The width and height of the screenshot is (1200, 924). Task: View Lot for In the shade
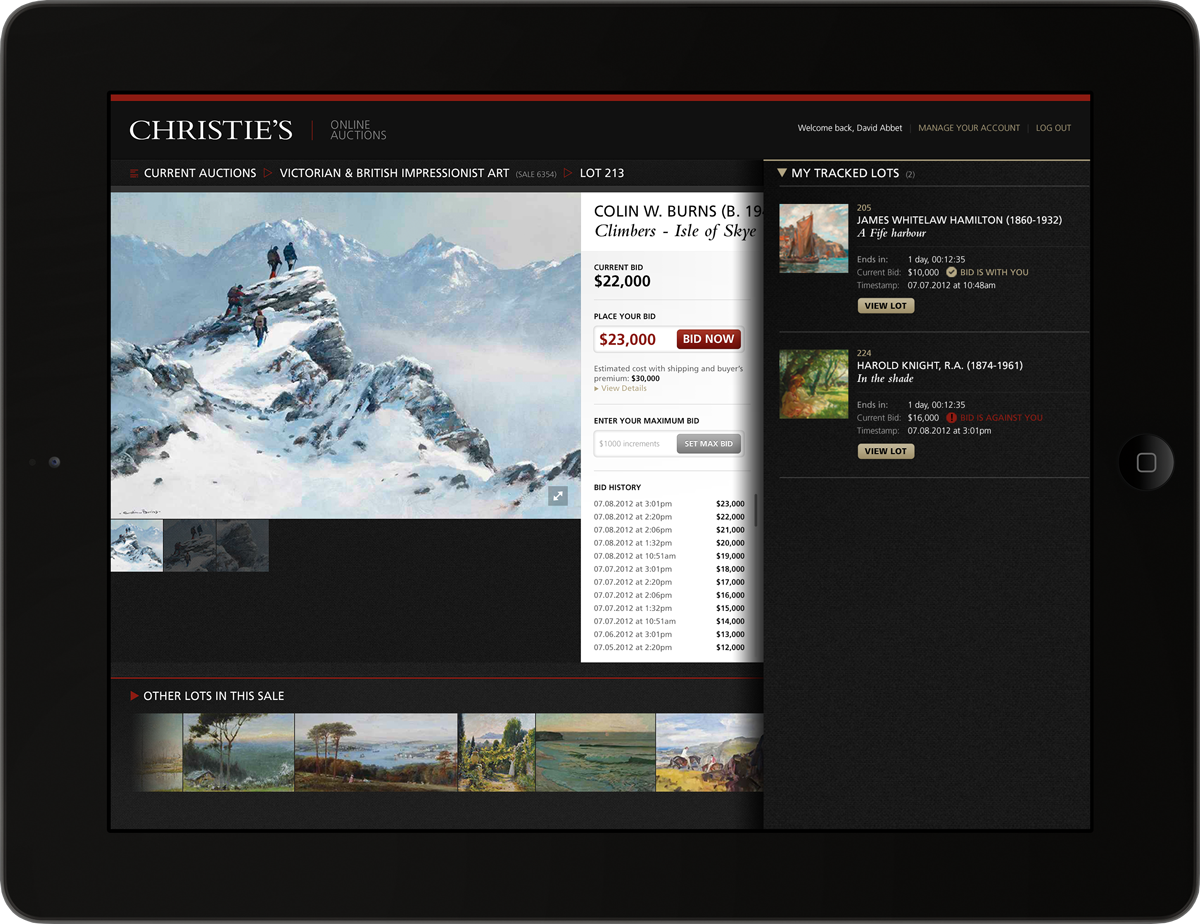coord(886,452)
